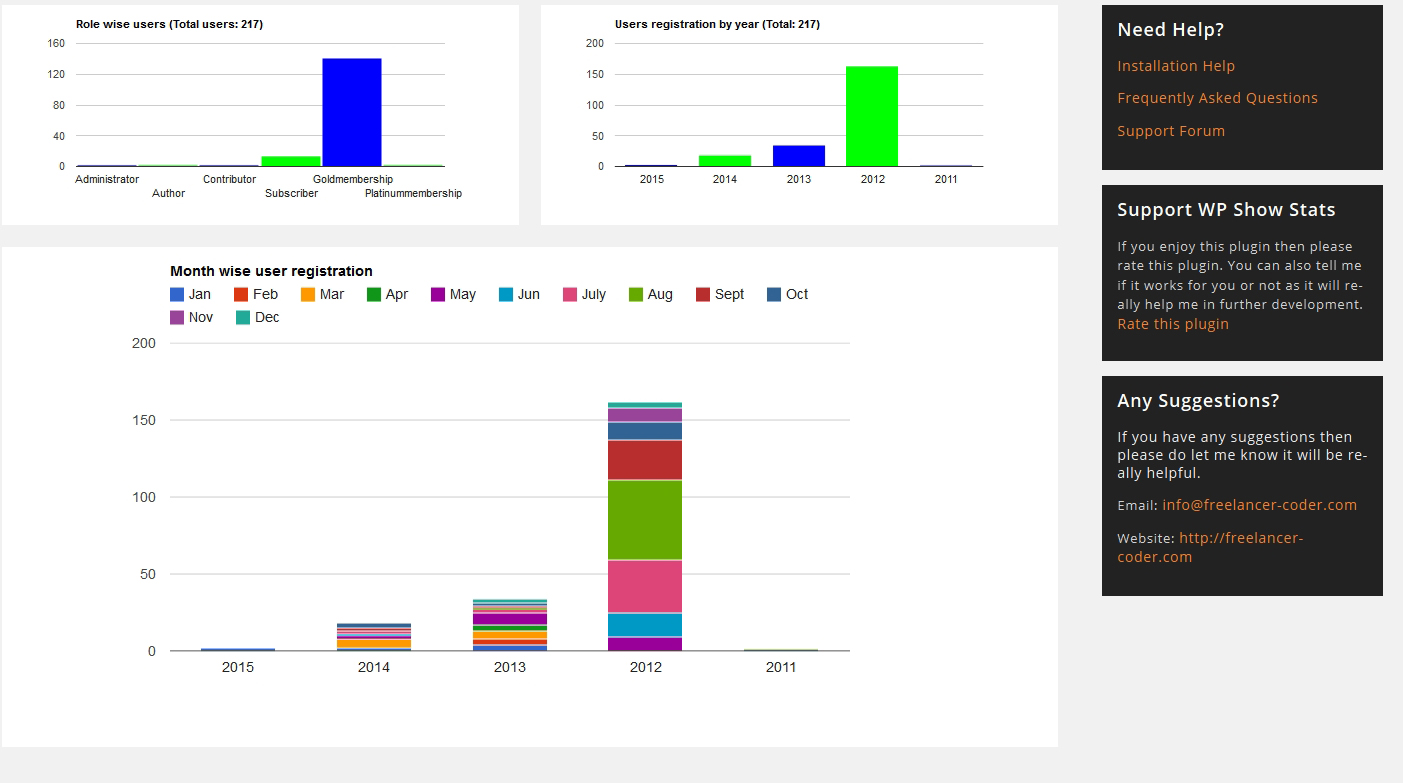This screenshot has height=783, width=1403.
Task: Click the May legend color swatch
Action: 438,294
